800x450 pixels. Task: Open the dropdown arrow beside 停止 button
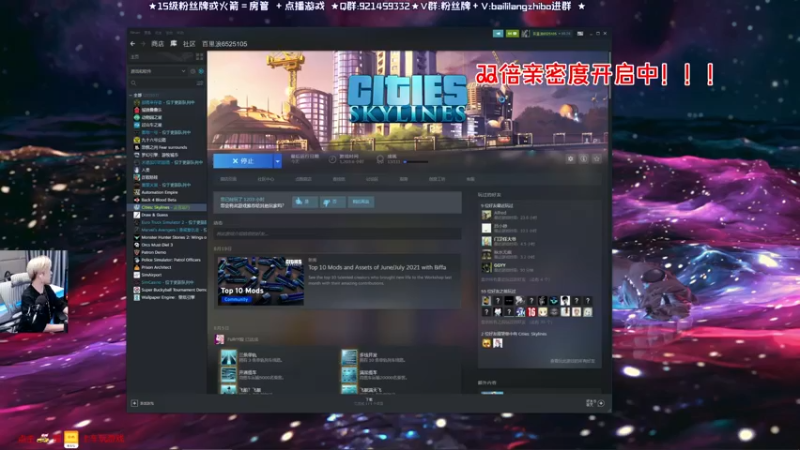278,161
